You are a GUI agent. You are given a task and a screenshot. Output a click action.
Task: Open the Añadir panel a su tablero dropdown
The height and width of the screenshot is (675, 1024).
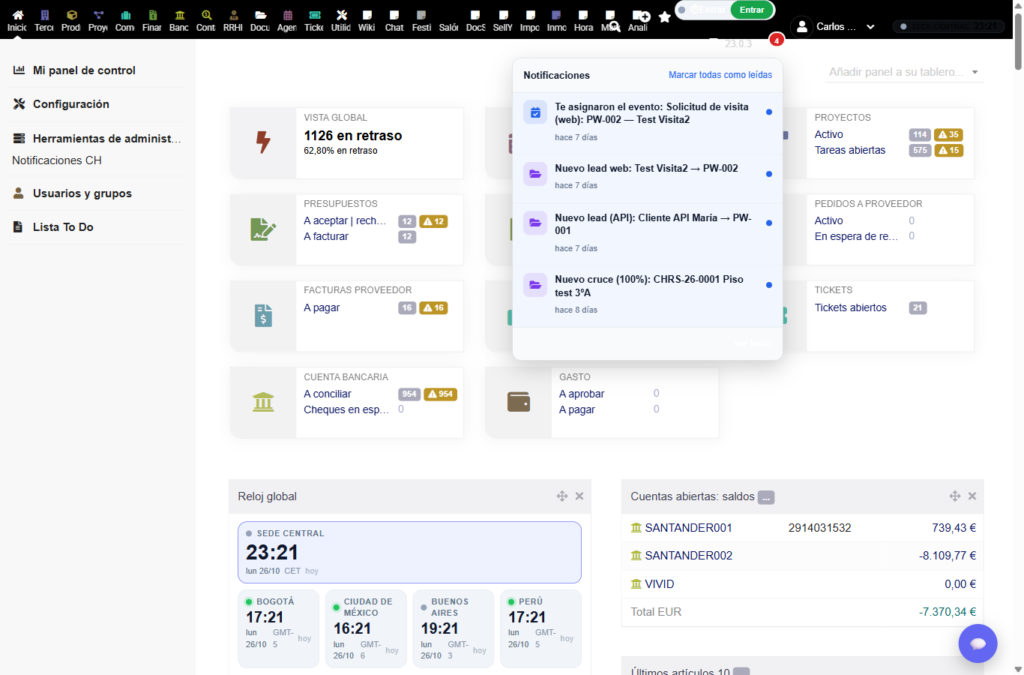(903, 72)
